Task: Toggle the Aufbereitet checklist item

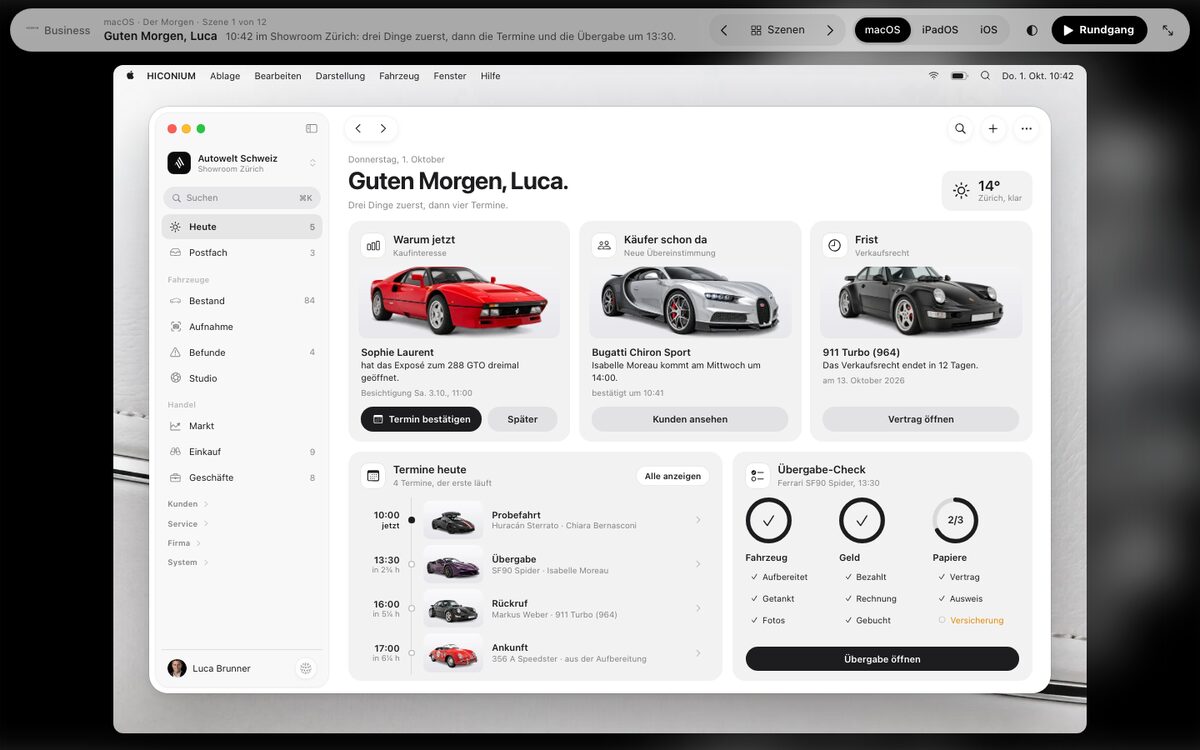Action: [779, 577]
